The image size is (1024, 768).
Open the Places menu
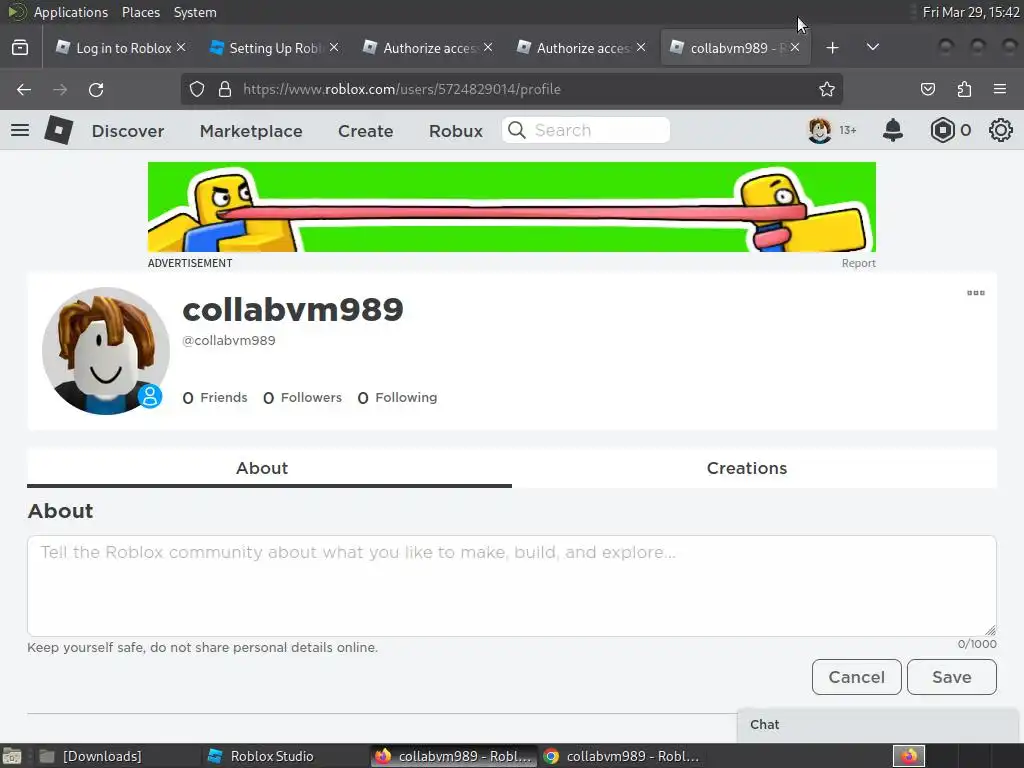[140, 12]
